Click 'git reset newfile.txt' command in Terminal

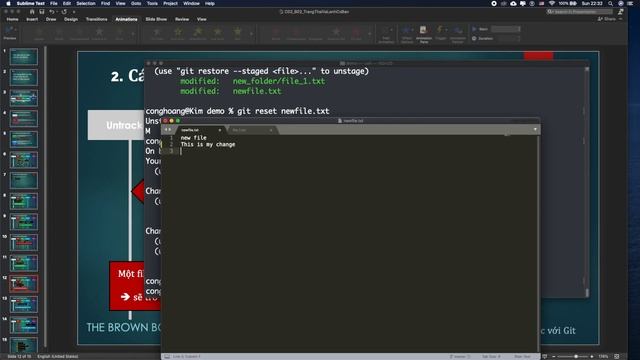[283, 111]
